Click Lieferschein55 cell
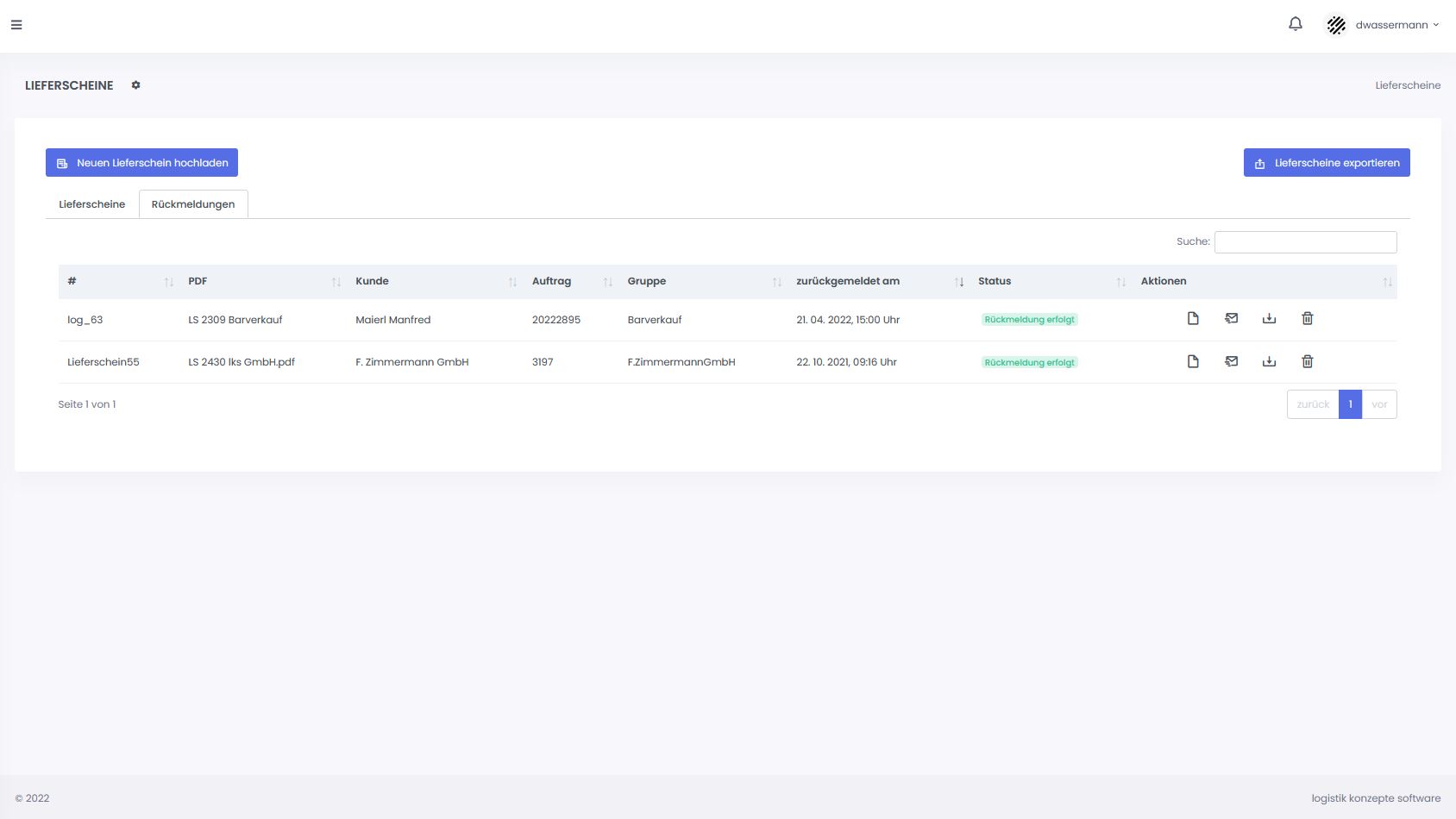 click(x=104, y=362)
